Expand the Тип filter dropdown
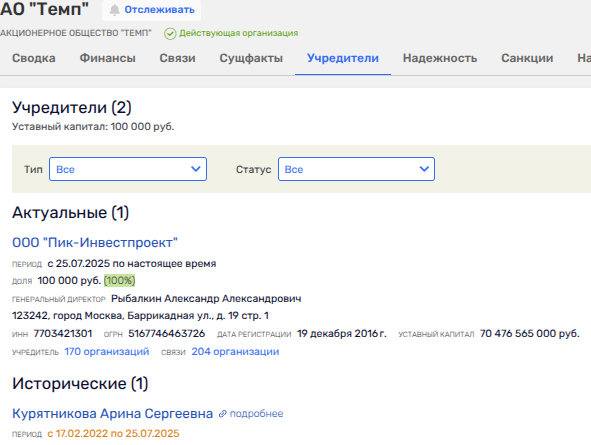Viewport: 591px width, 445px height. click(x=128, y=169)
